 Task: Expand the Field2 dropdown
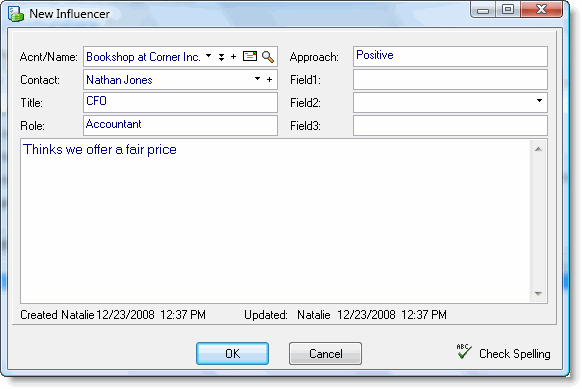539,101
